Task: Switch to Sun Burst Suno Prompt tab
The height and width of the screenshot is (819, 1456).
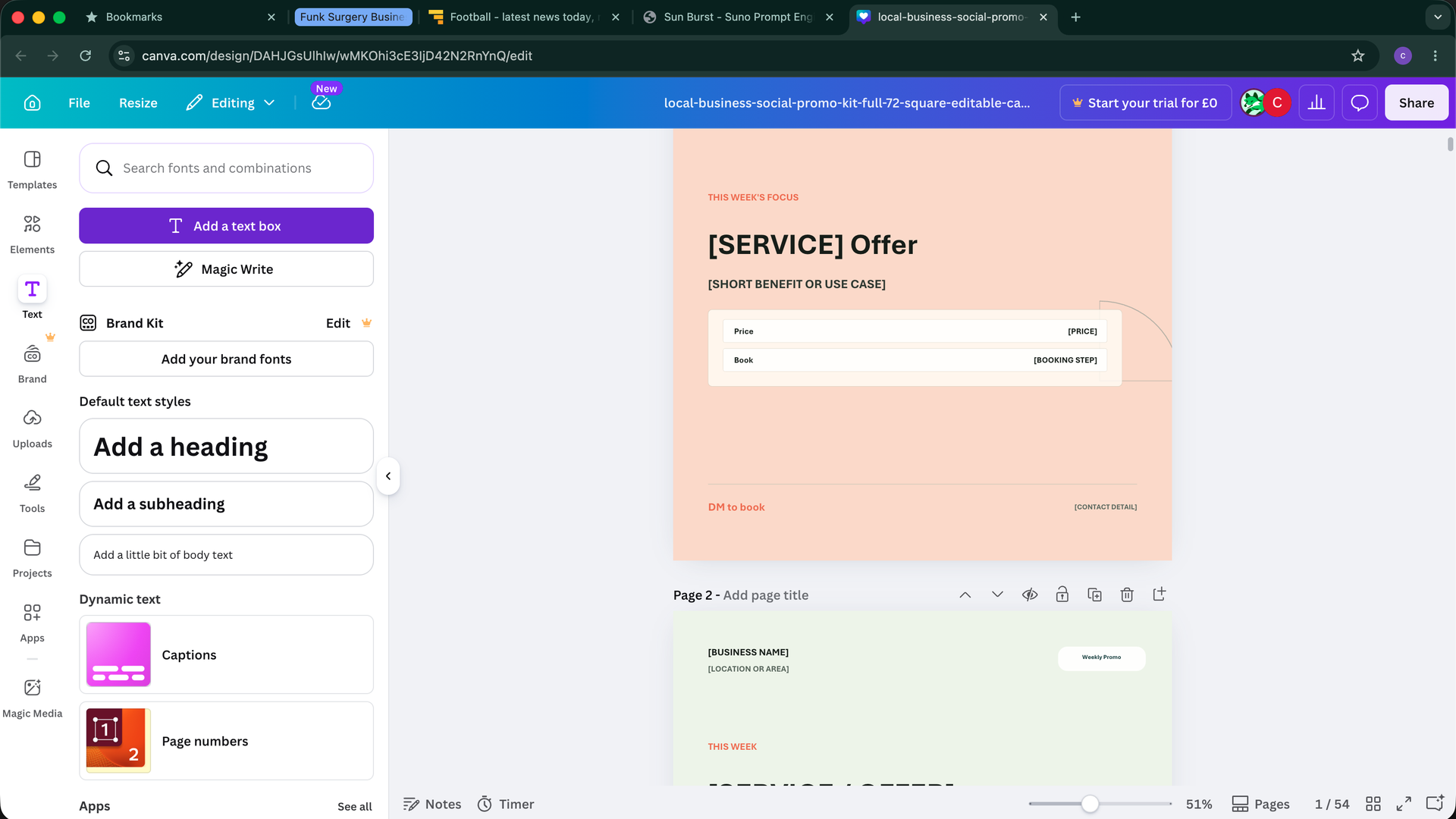Action: 738,17
